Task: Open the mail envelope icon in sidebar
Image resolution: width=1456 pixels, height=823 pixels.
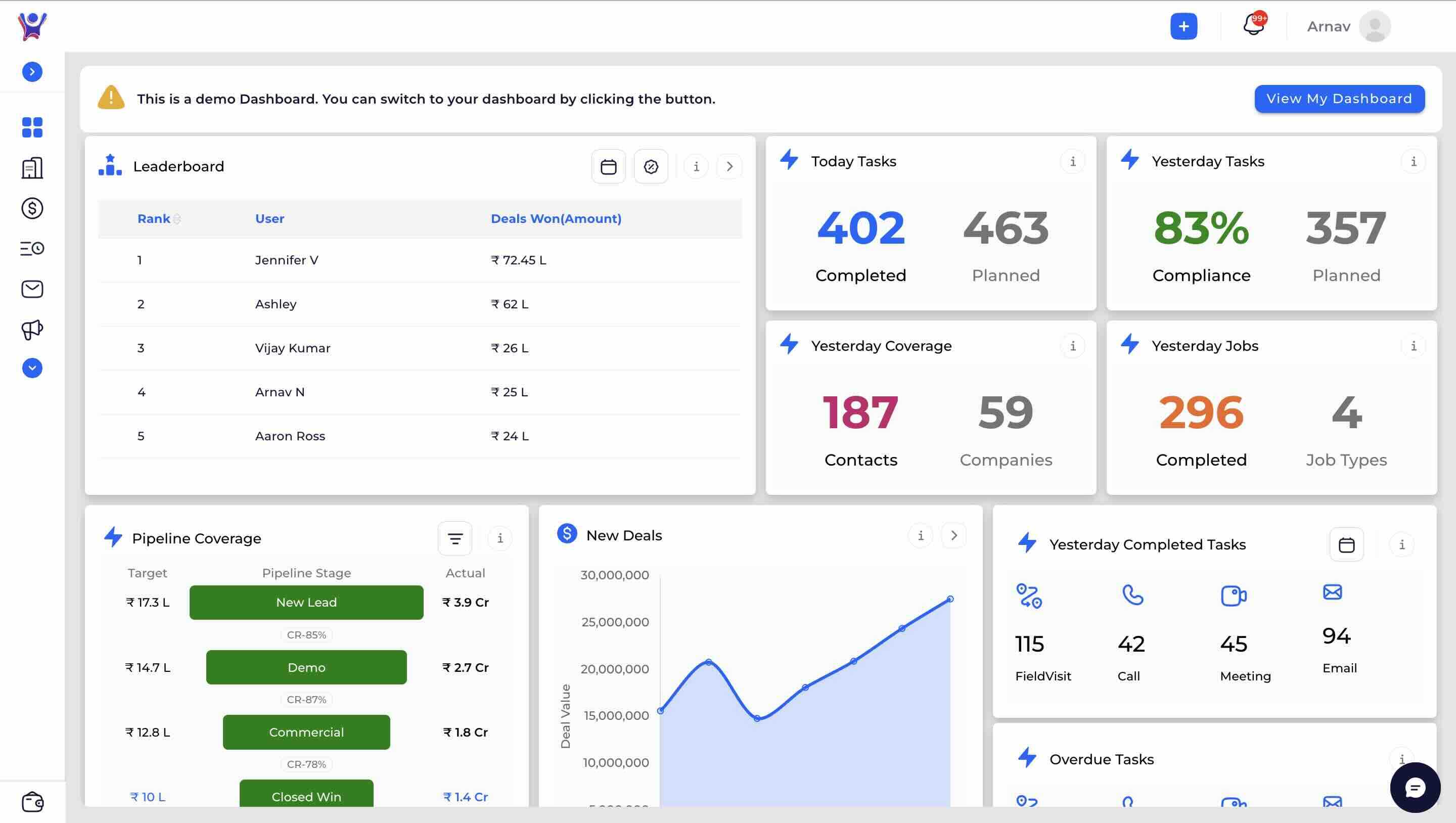Action: click(x=32, y=289)
